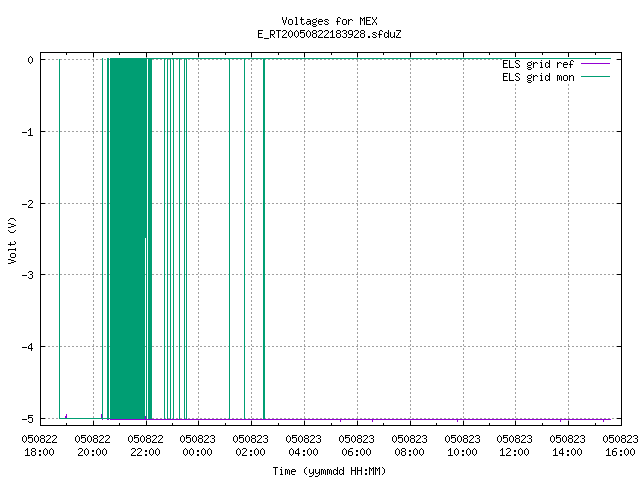Click the x-axis label 050823 02:00
The image size is (640, 480).
click(251, 446)
